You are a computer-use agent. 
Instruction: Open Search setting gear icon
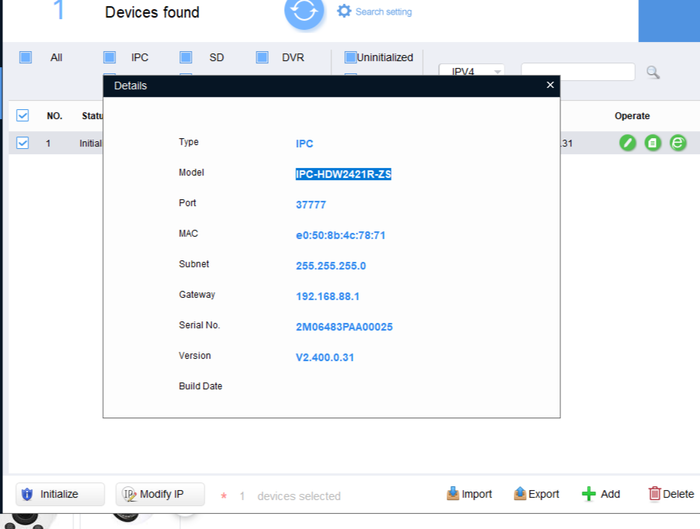pyautogui.click(x=344, y=11)
